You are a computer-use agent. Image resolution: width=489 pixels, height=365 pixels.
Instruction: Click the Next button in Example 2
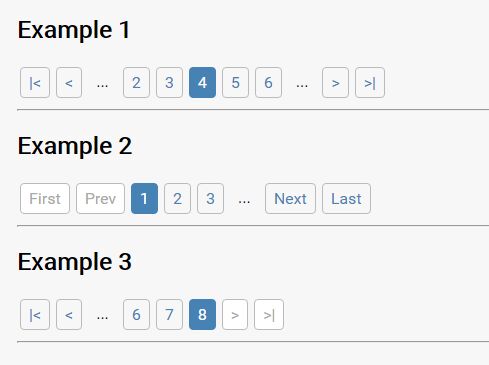290,199
